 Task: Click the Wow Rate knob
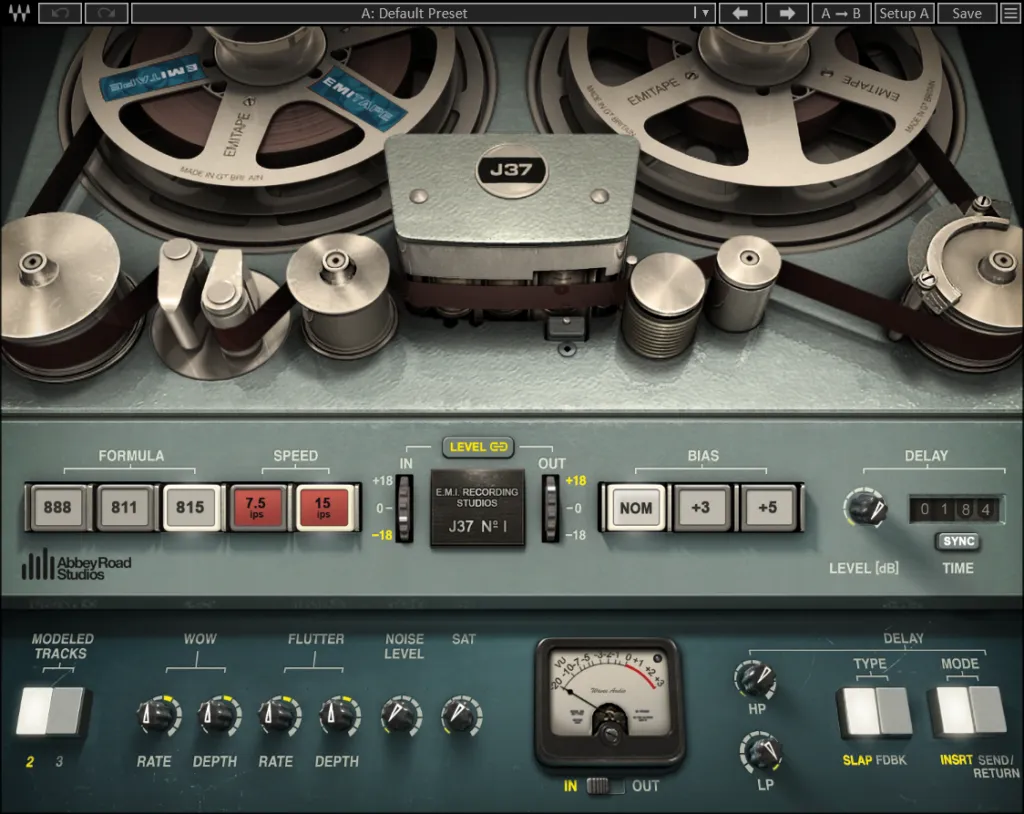click(155, 716)
